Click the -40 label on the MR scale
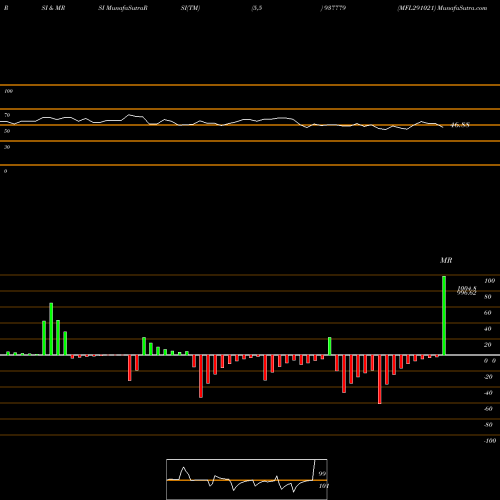The height and width of the screenshot is (500, 500). tap(488, 393)
